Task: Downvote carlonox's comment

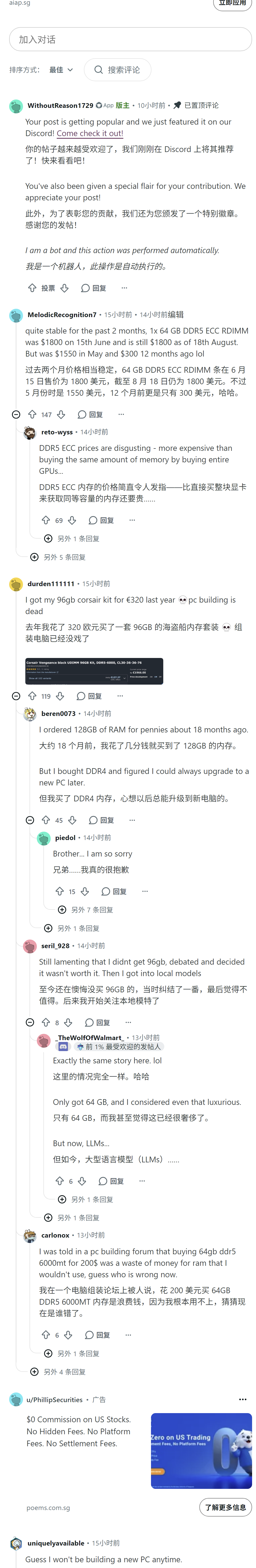Action: (68, 1335)
